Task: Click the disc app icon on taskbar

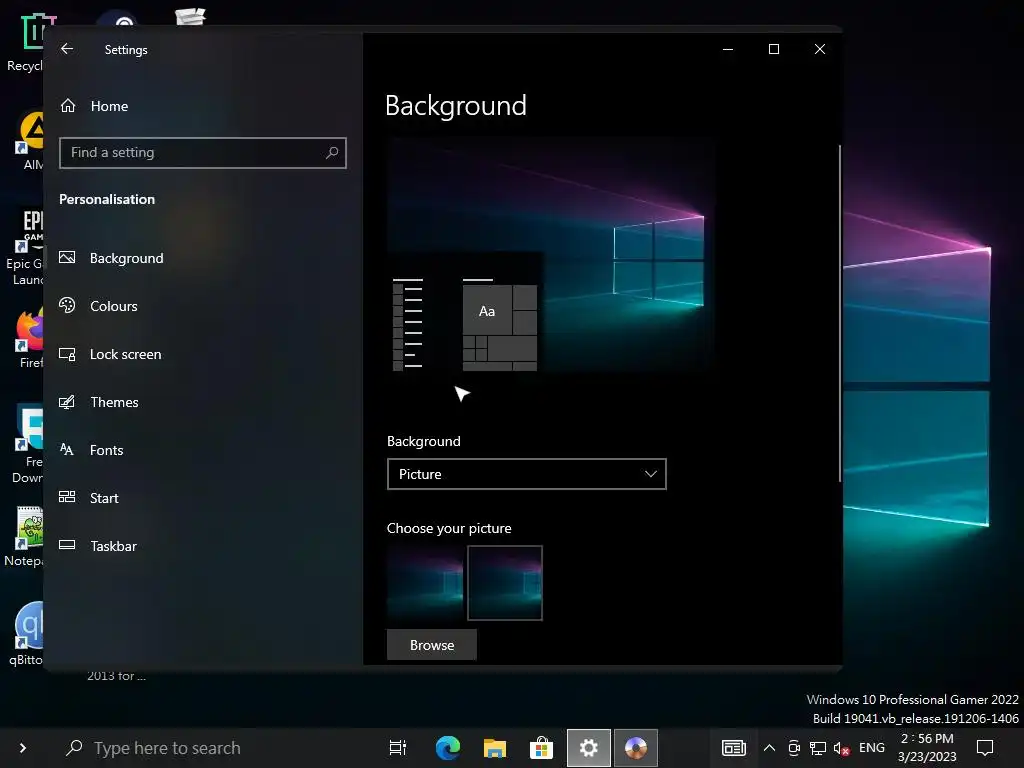Action: [635, 748]
